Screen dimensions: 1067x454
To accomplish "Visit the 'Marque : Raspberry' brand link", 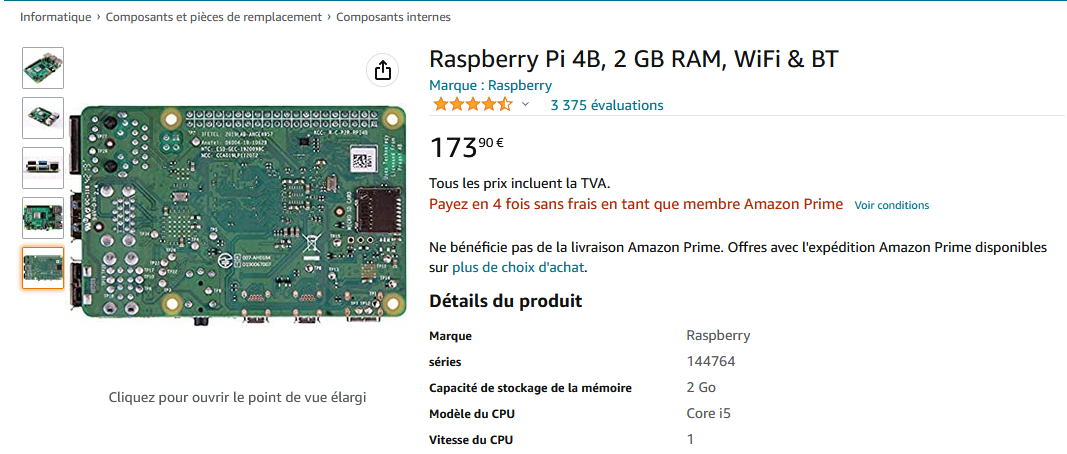I will click(x=490, y=85).
